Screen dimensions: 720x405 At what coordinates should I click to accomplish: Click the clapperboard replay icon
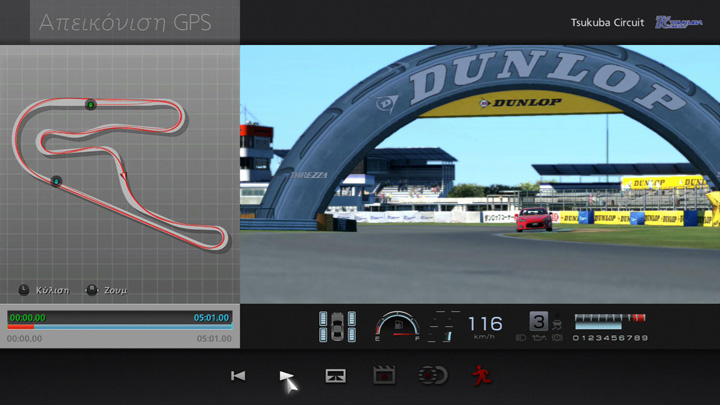coord(384,376)
